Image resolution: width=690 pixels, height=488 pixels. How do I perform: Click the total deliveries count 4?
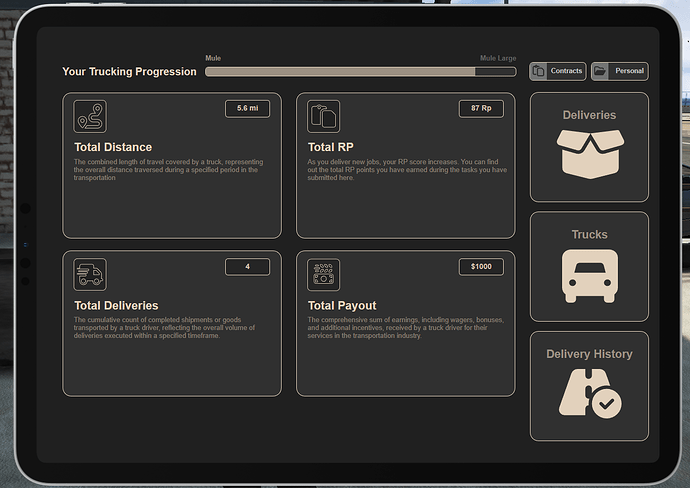pyautogui.click(x=247, y=267)
